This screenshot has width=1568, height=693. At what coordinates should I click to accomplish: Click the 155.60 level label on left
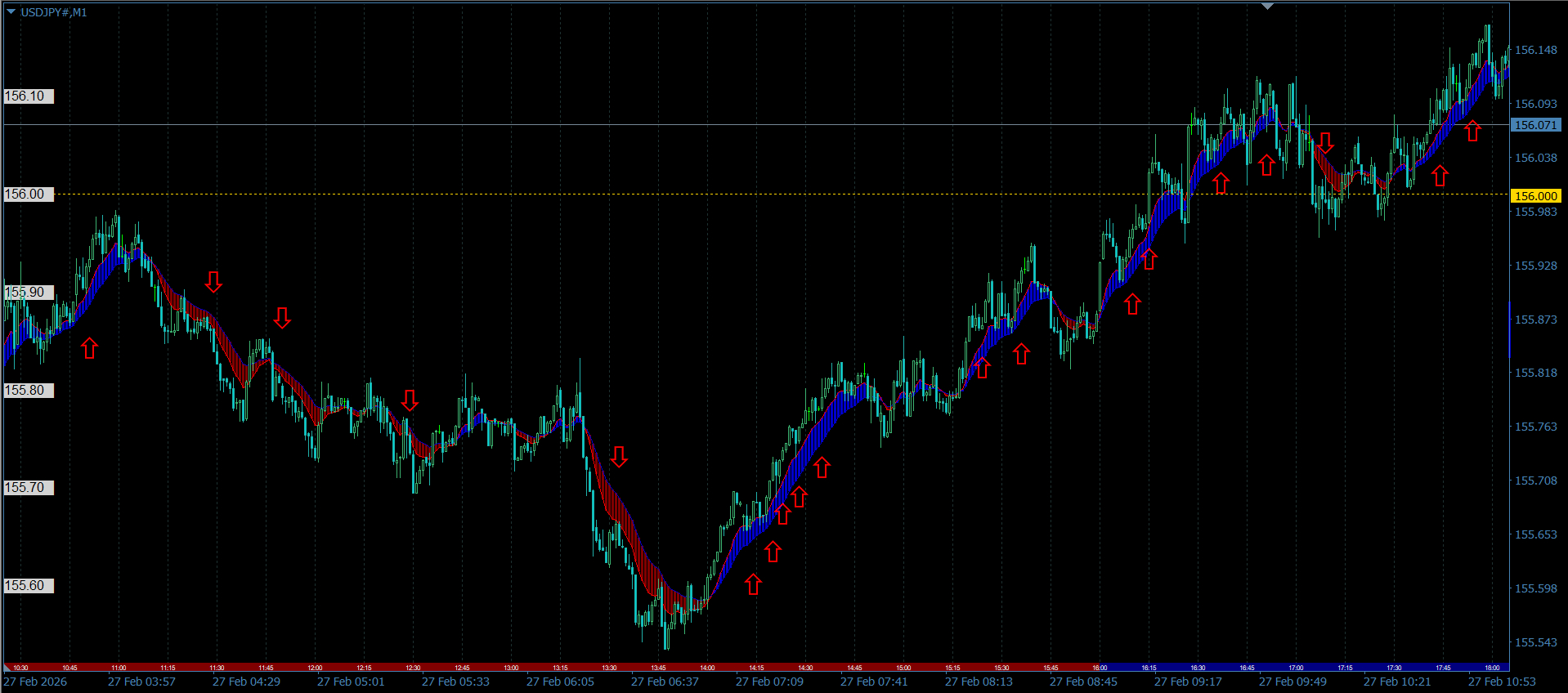(29, 586)
